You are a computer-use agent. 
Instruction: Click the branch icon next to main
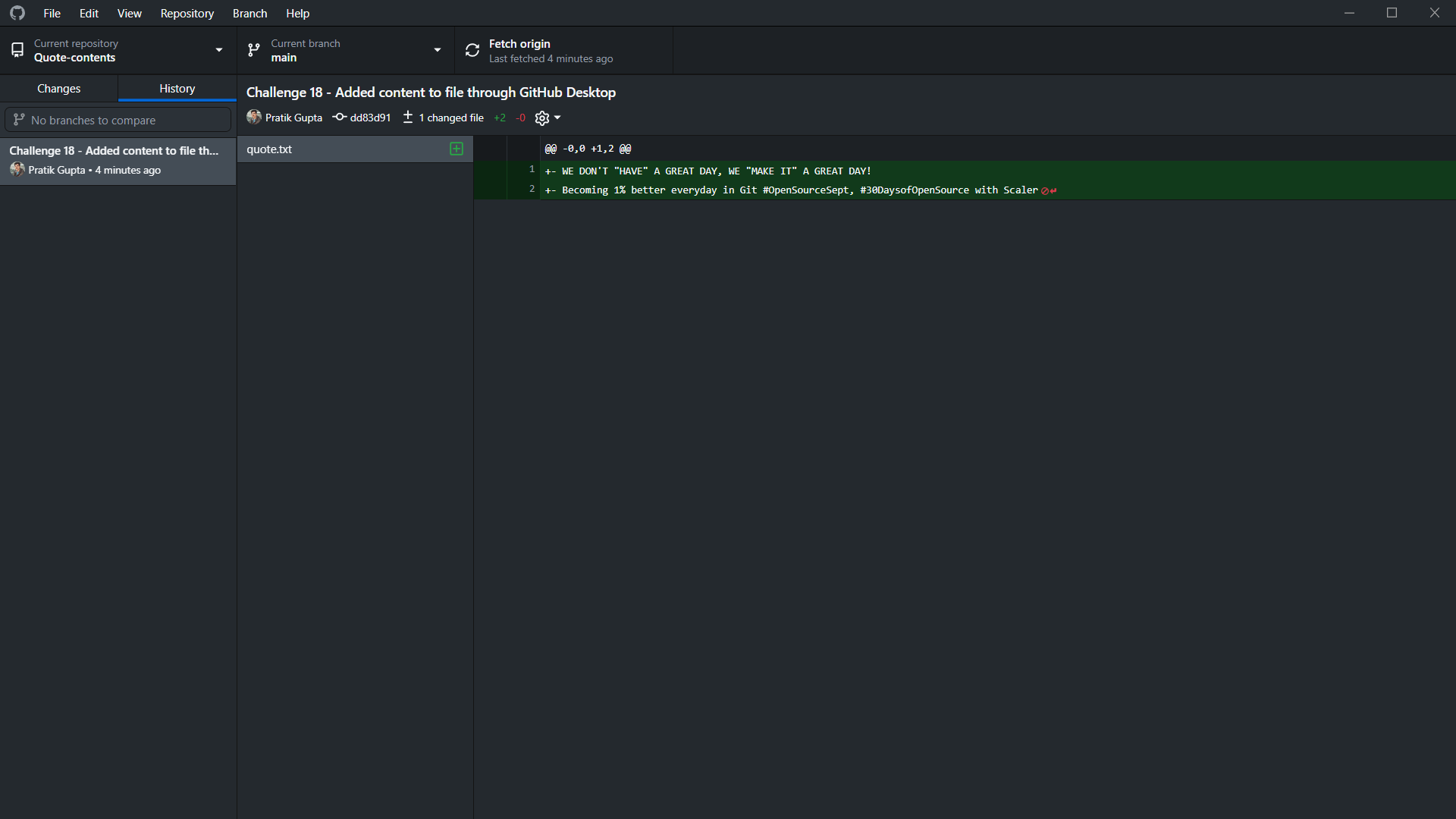(253, 50)
